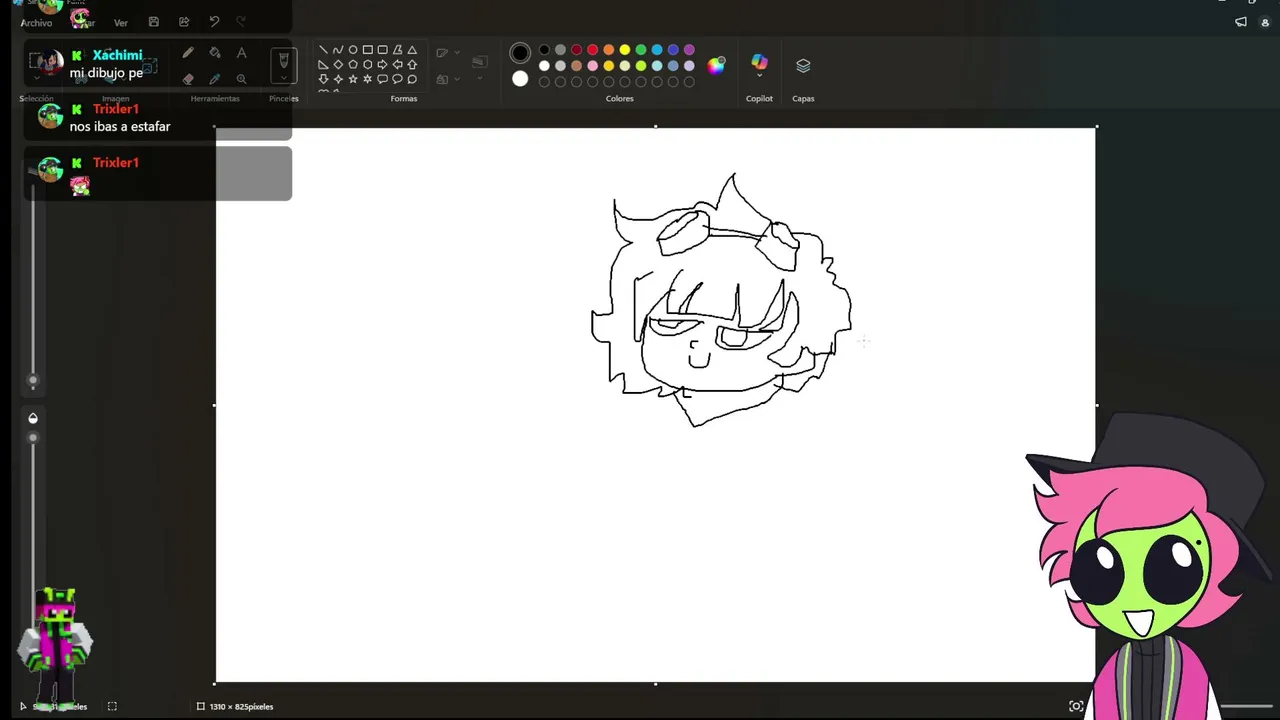Choose the Left arrow shape
Image resolution: width=1280 pixels, height=720 pixels.
pyautogui.click(x=397, y=65)
